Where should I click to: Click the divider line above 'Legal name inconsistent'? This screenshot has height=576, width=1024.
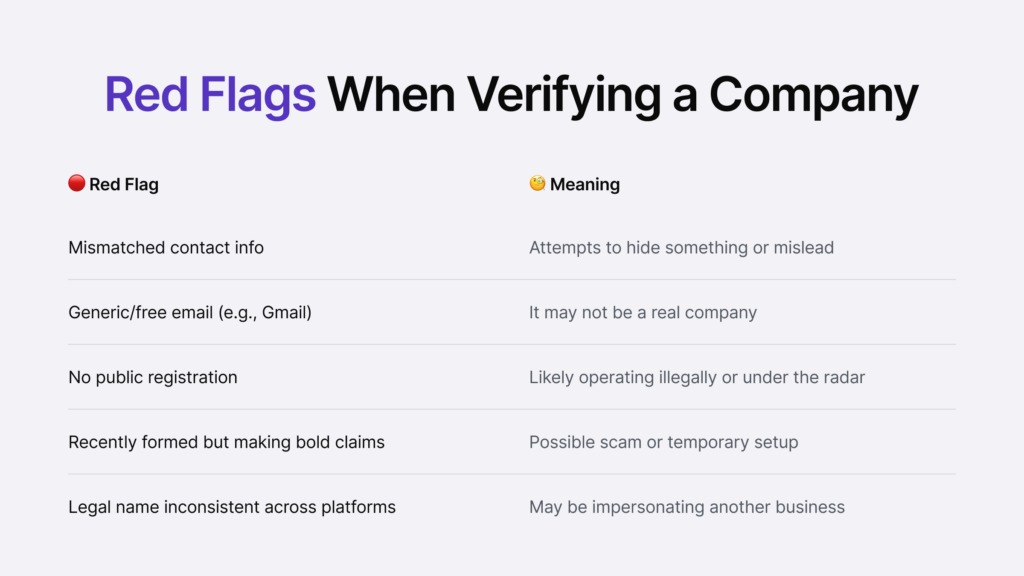click(512, 474)
